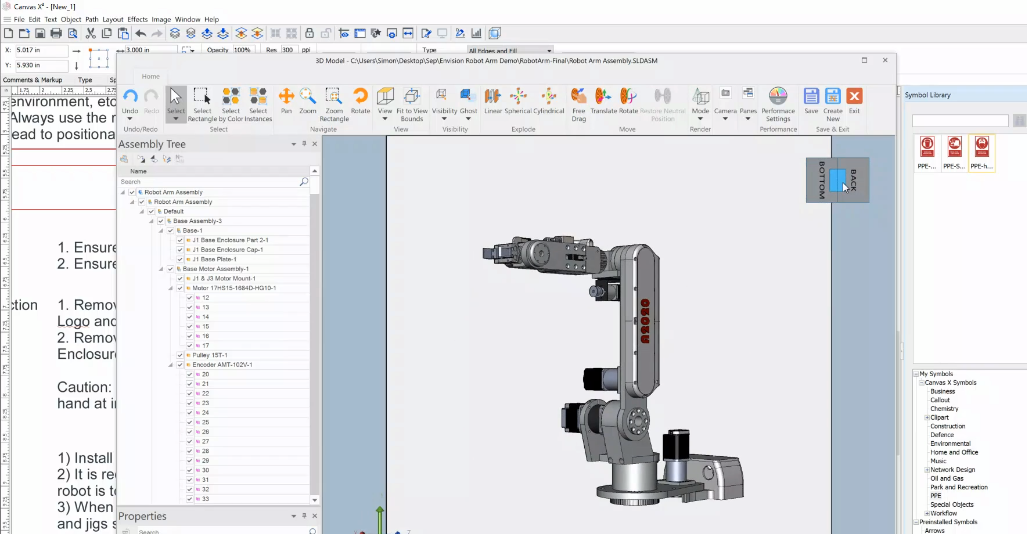Collapse the Base Assembly-3 tree node
Viewport: 1027px width, 534px height.
click(x=151, y=221)
